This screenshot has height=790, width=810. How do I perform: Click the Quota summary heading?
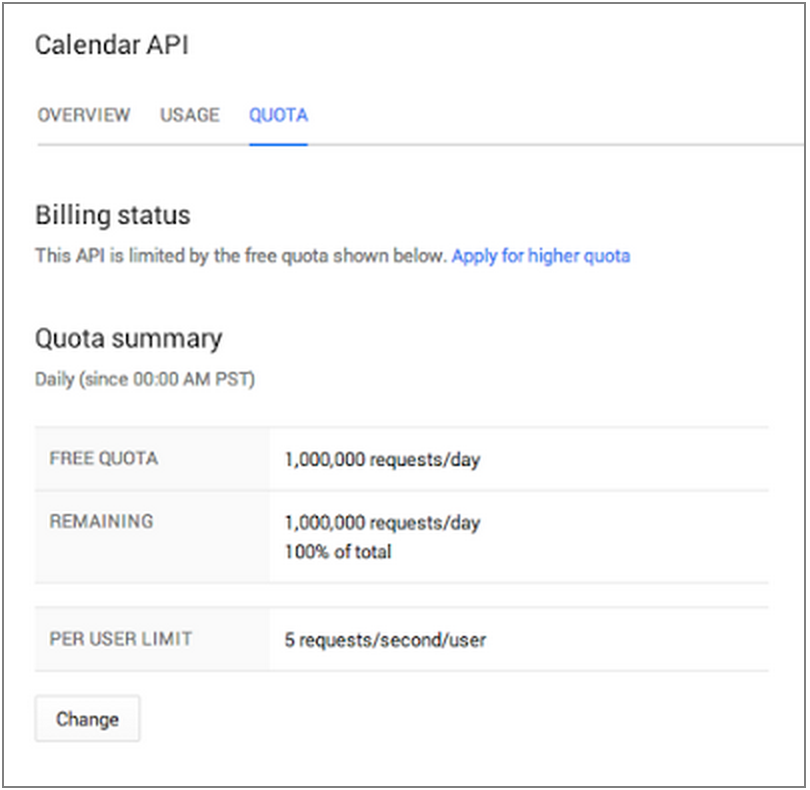(129, 339)
